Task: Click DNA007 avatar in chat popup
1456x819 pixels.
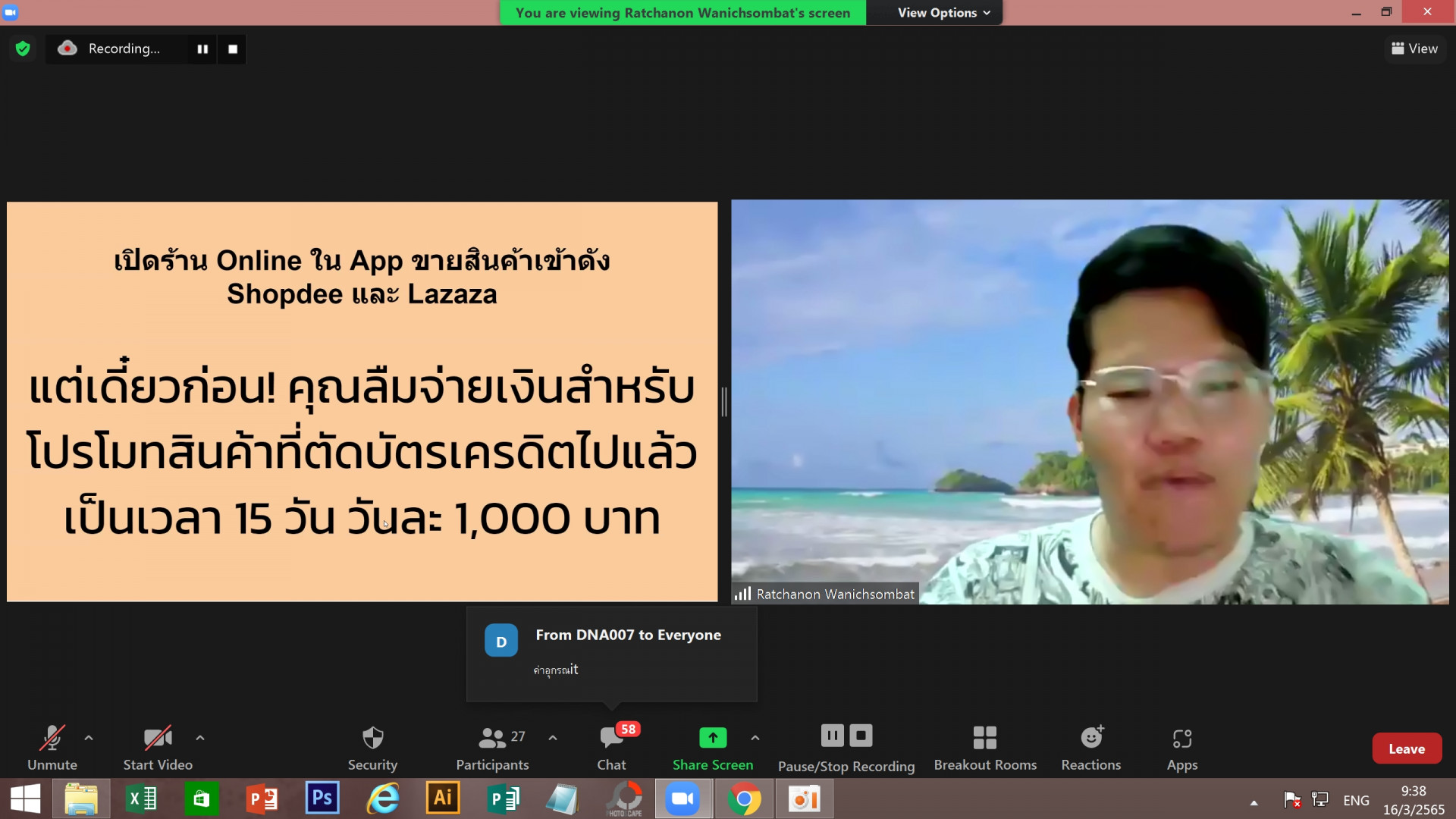Action: (x=501, y=641)
